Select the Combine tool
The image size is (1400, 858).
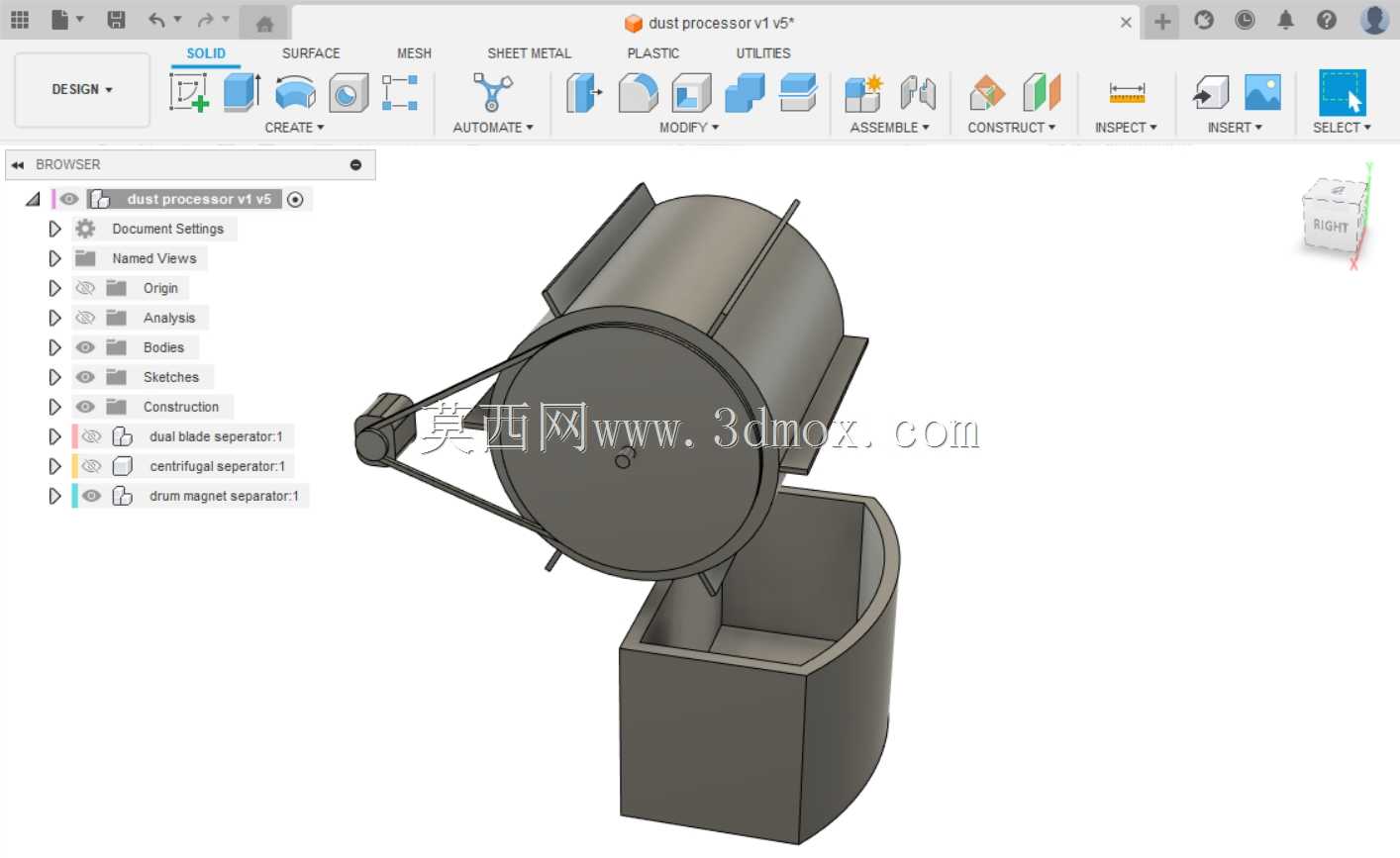pos(745,93)
